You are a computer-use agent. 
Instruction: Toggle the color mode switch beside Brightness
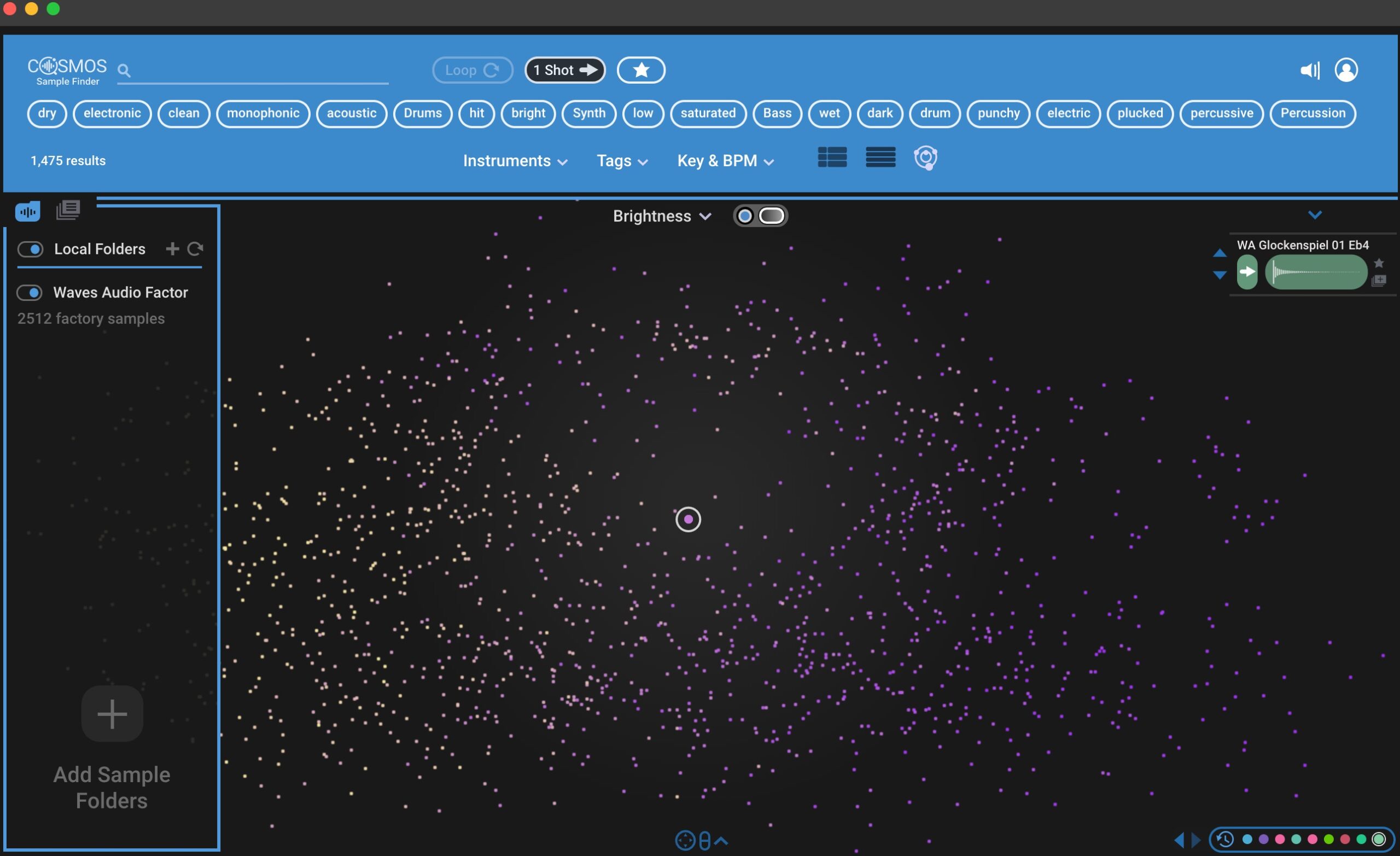click(760, 216)
